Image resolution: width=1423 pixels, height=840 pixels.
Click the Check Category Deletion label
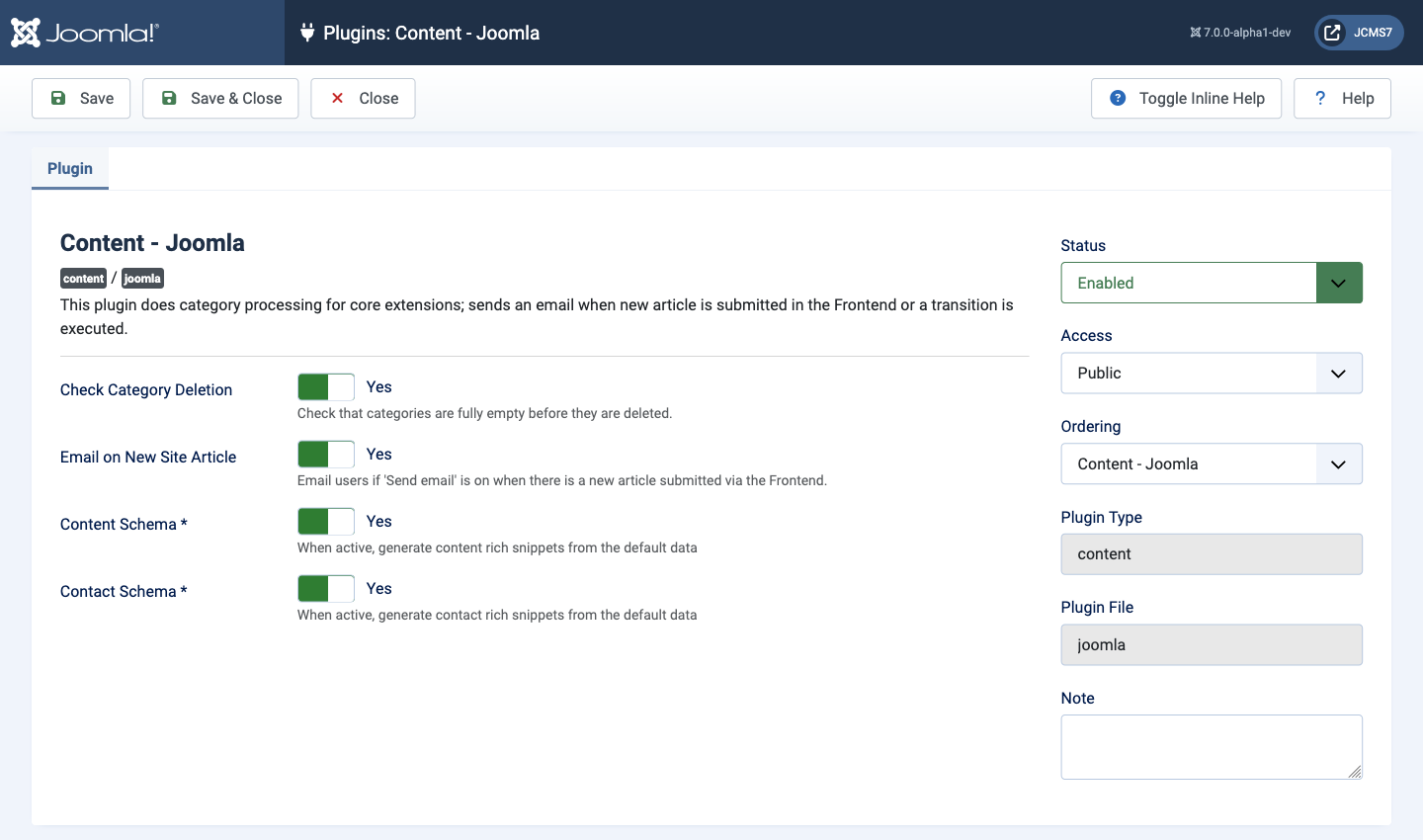tap(146, 389)
